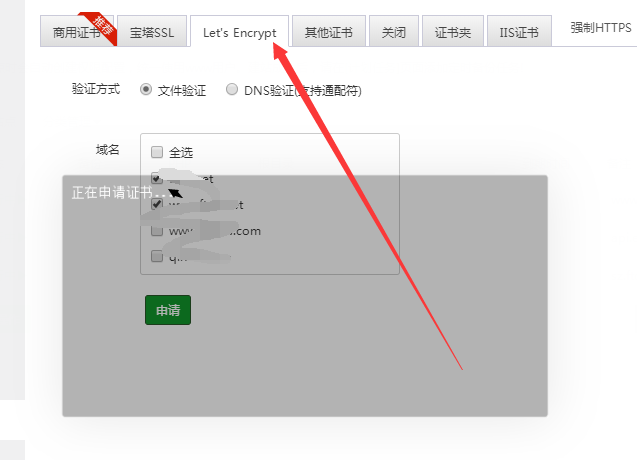Open the 证书夹 tab

pos(453,32)
